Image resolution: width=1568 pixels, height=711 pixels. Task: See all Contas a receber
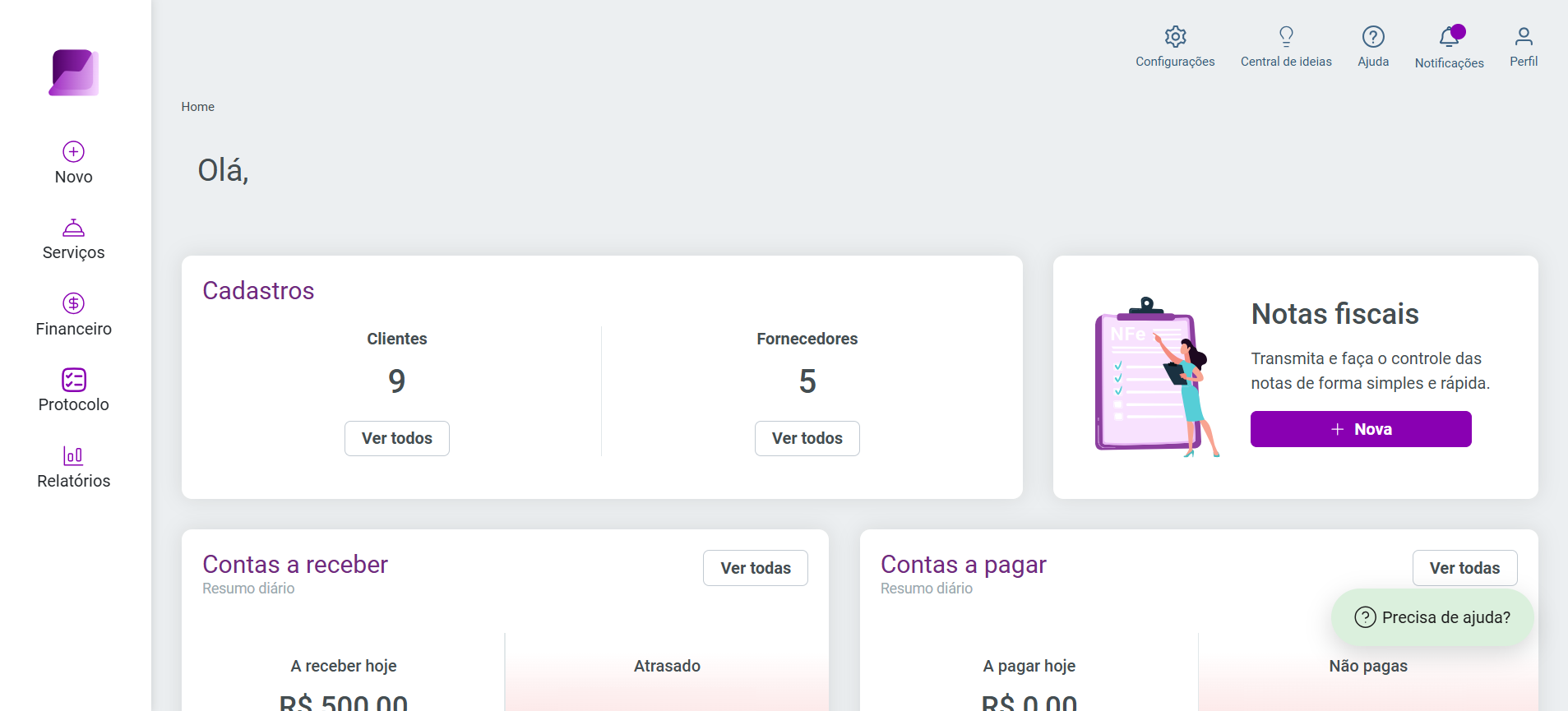[756, 568]
